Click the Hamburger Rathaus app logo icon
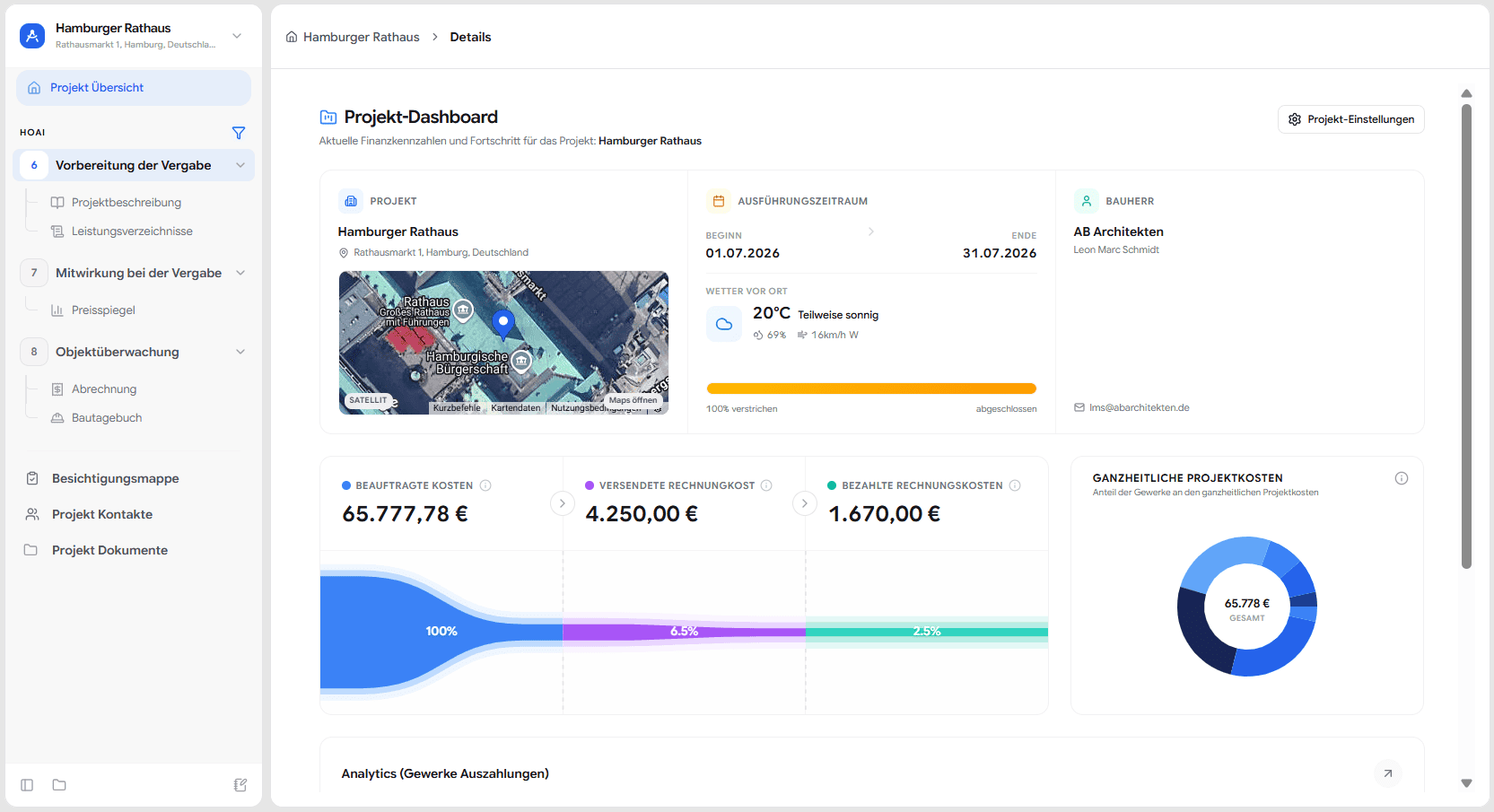The height and width of the screenshot is (812, 1494). click(32, 36)
